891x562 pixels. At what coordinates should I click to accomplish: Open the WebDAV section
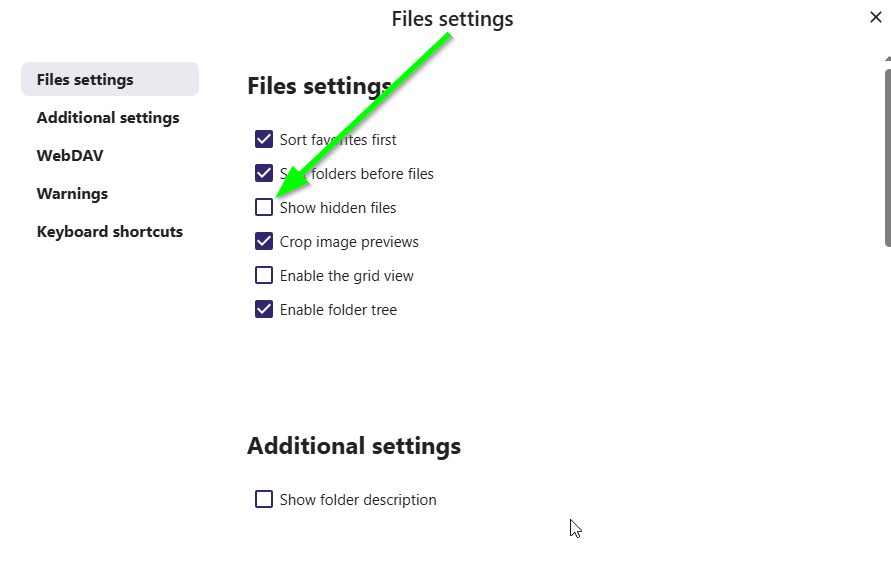(70, 156)
